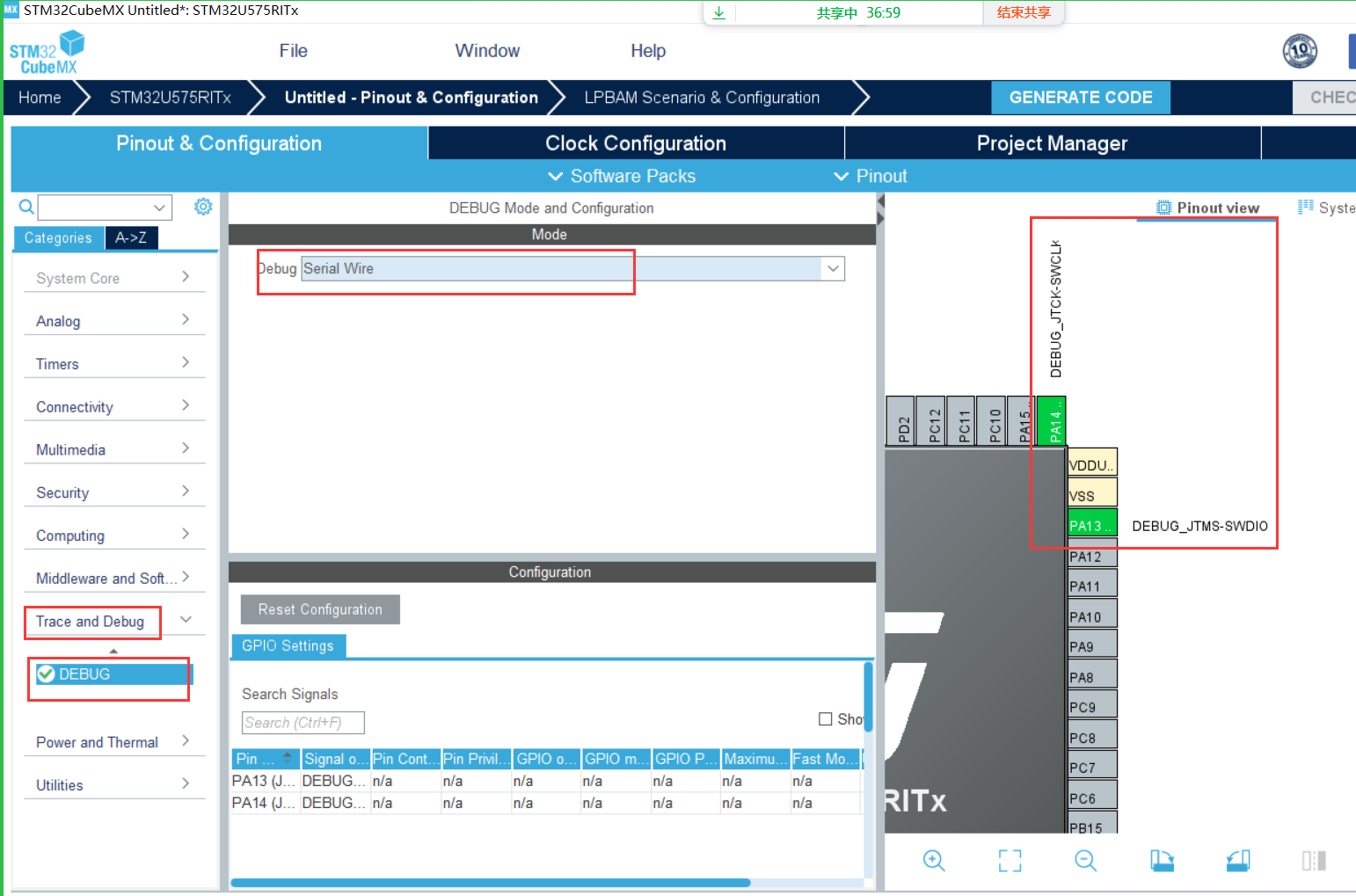Viewport: 1356px width, 896px height.
Task: Click the download arrow icon in sharing bar
Action: [718, 12]
